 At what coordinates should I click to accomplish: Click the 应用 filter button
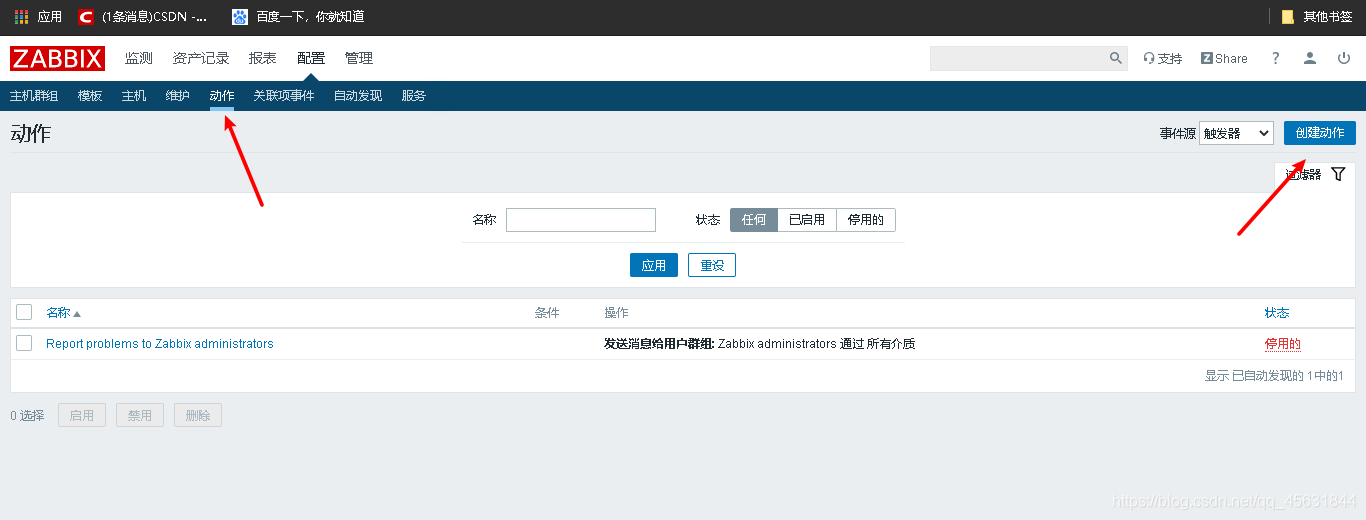point(654,265)
